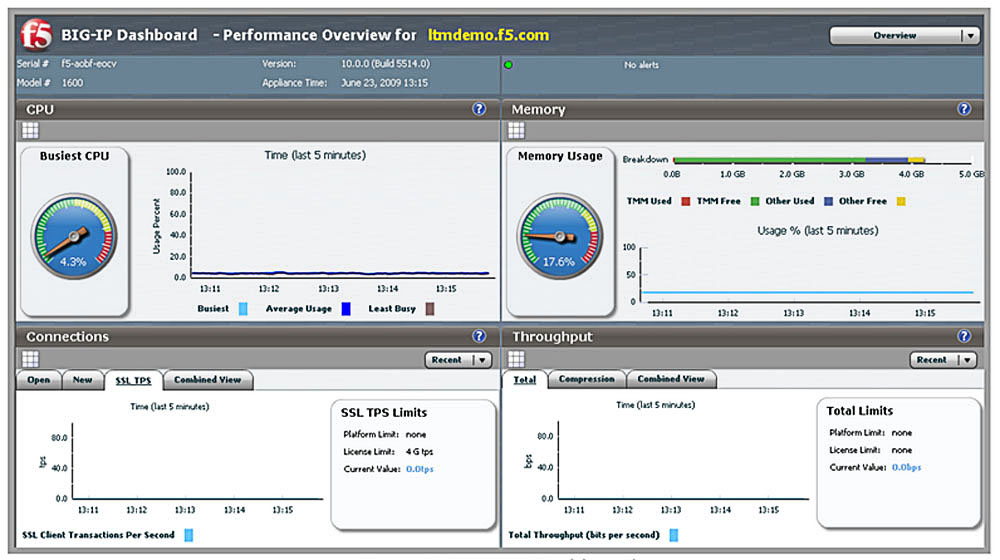Click TMM Free green legend swatch
This screenshot has height=560, width=1000.
click(x=755, y=202)
